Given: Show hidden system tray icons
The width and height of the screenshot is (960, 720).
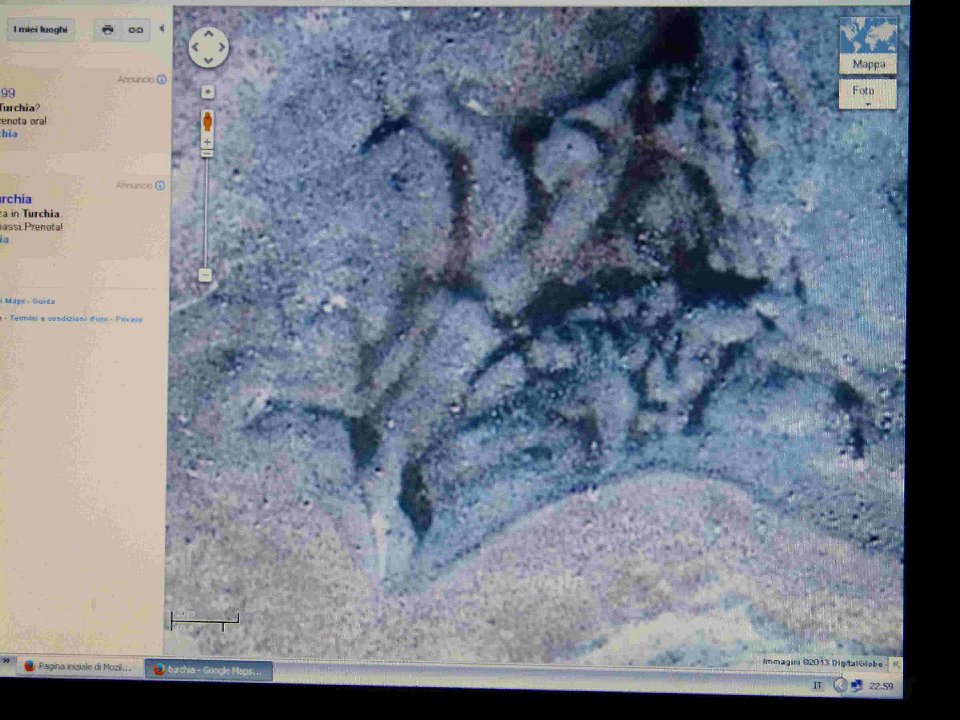Looking at the screenshot, I should [840, 685].
